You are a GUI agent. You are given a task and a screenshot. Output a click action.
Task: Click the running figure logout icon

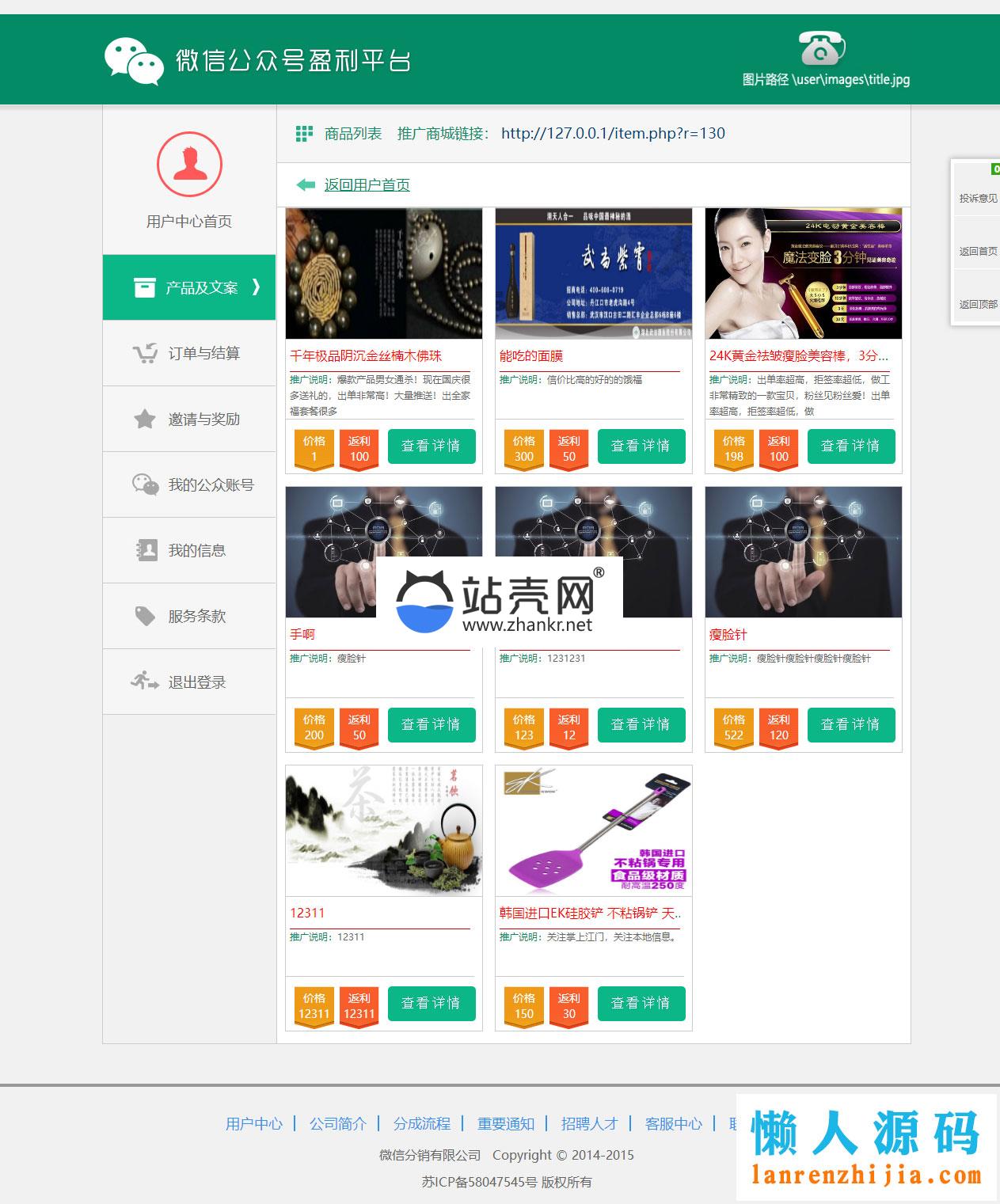coord(145,682)
